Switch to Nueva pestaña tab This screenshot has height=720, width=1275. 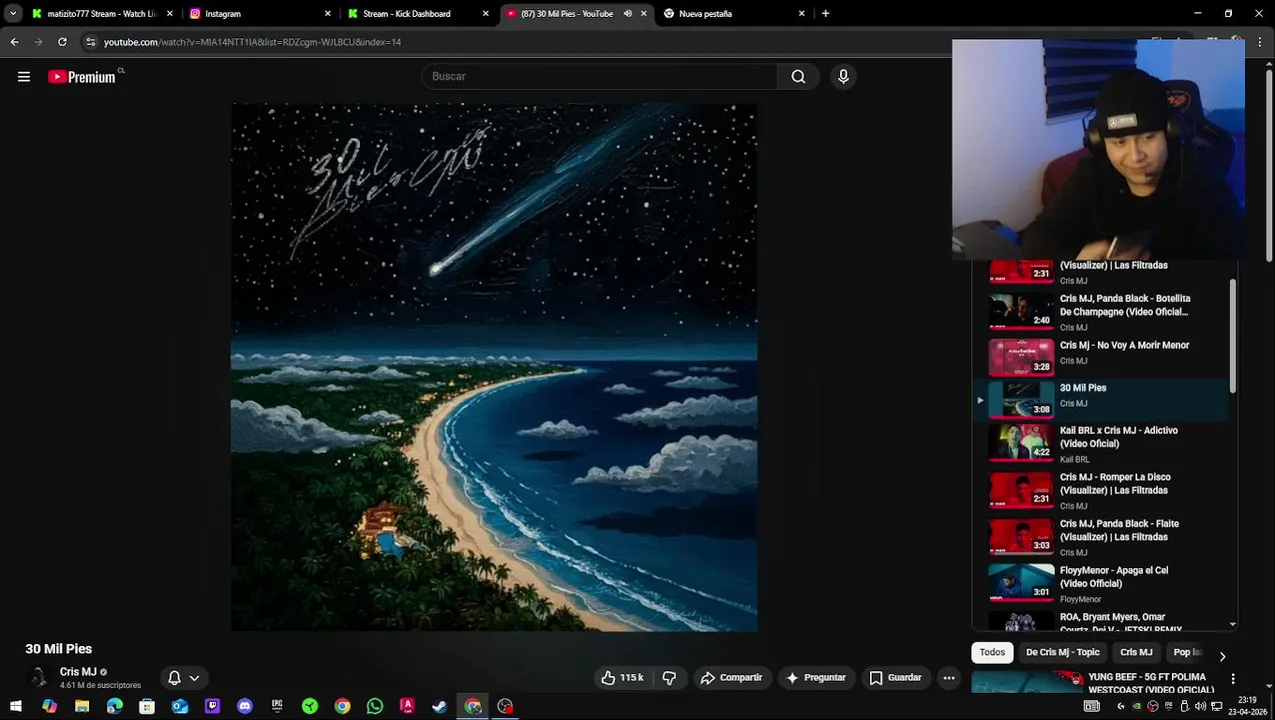point(733,13)
